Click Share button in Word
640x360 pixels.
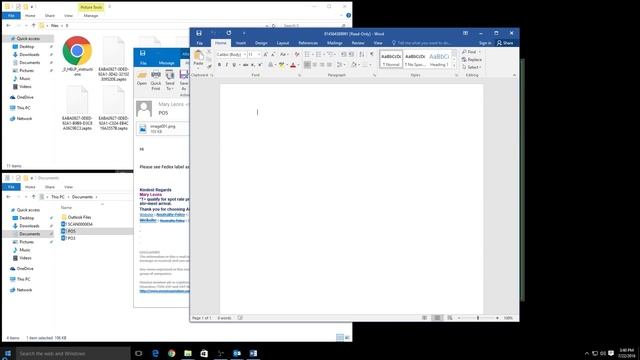coord(505,43)
